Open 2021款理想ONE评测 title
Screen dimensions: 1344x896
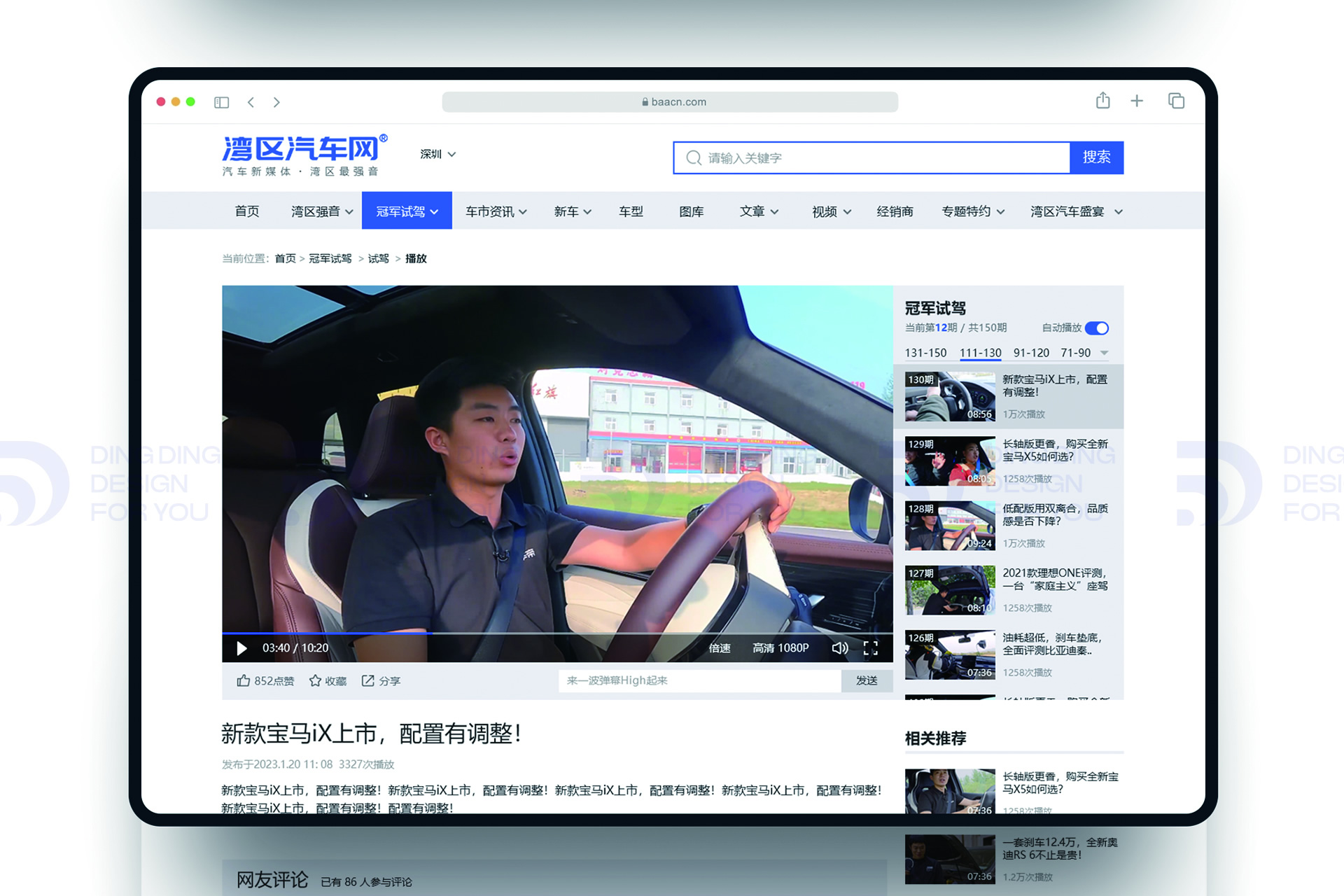click(x=1056, y=579)
